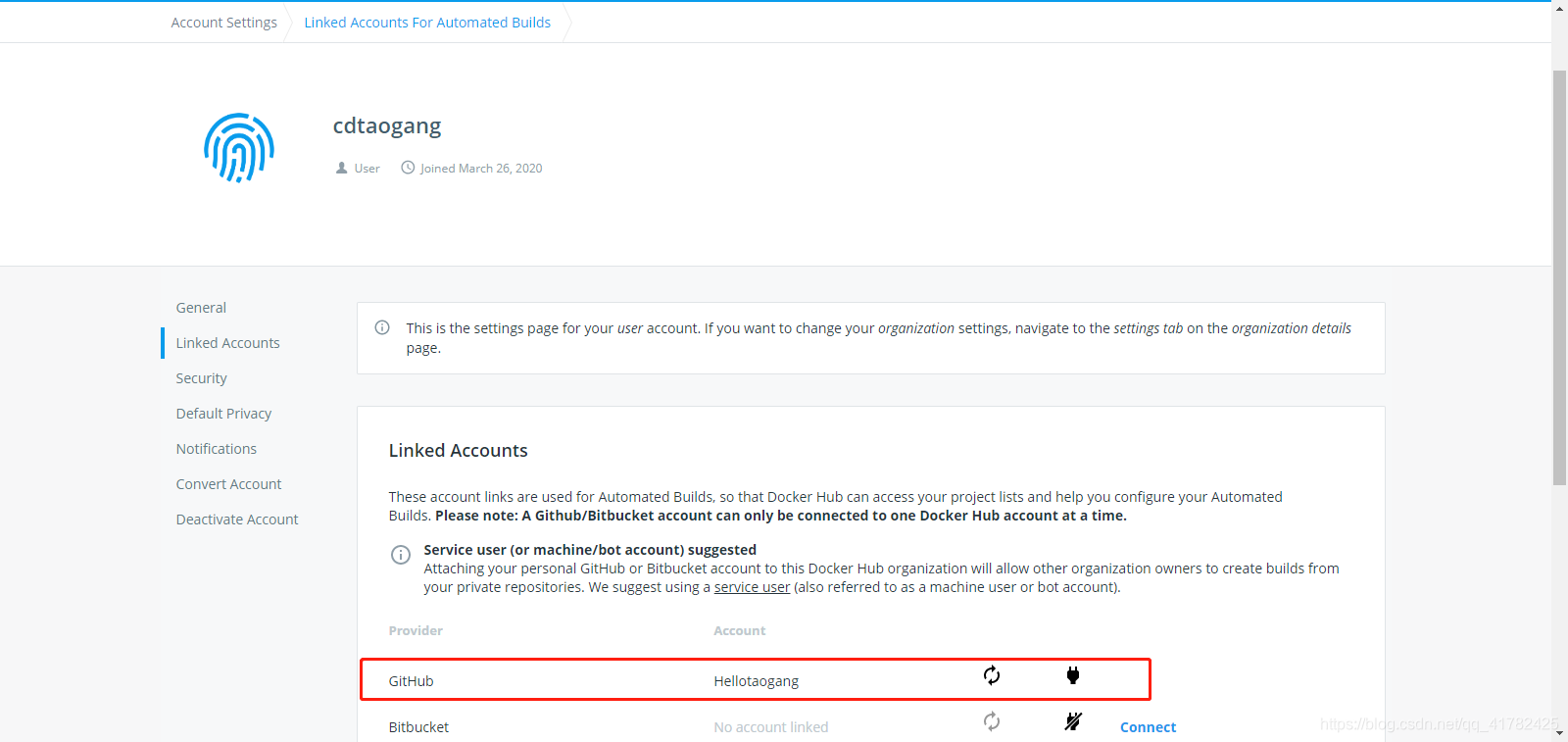Click the Provider column header
Image resolution: width=1568 pixels, height=742 pixels.
416,630
